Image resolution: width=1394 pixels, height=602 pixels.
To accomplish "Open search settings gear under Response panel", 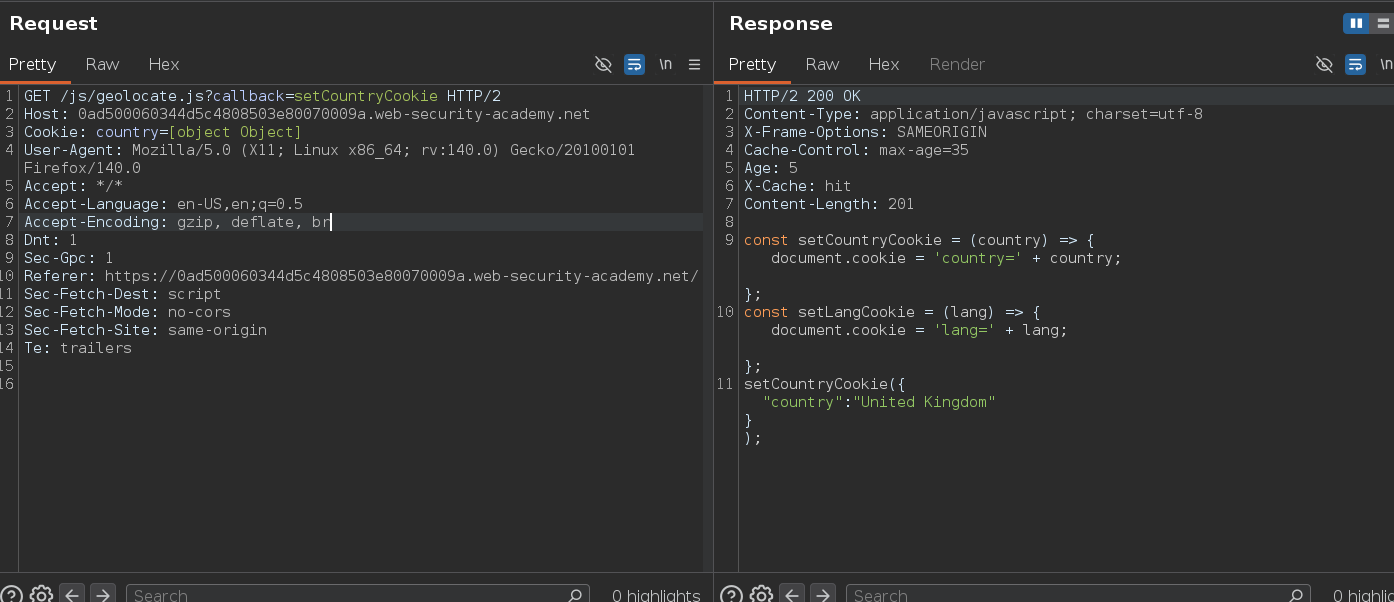I will (x=761, y=595).
